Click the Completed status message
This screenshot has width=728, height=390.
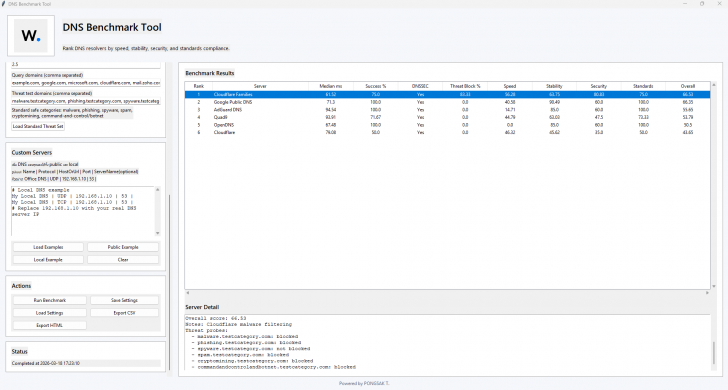click(x=46, y=364)
